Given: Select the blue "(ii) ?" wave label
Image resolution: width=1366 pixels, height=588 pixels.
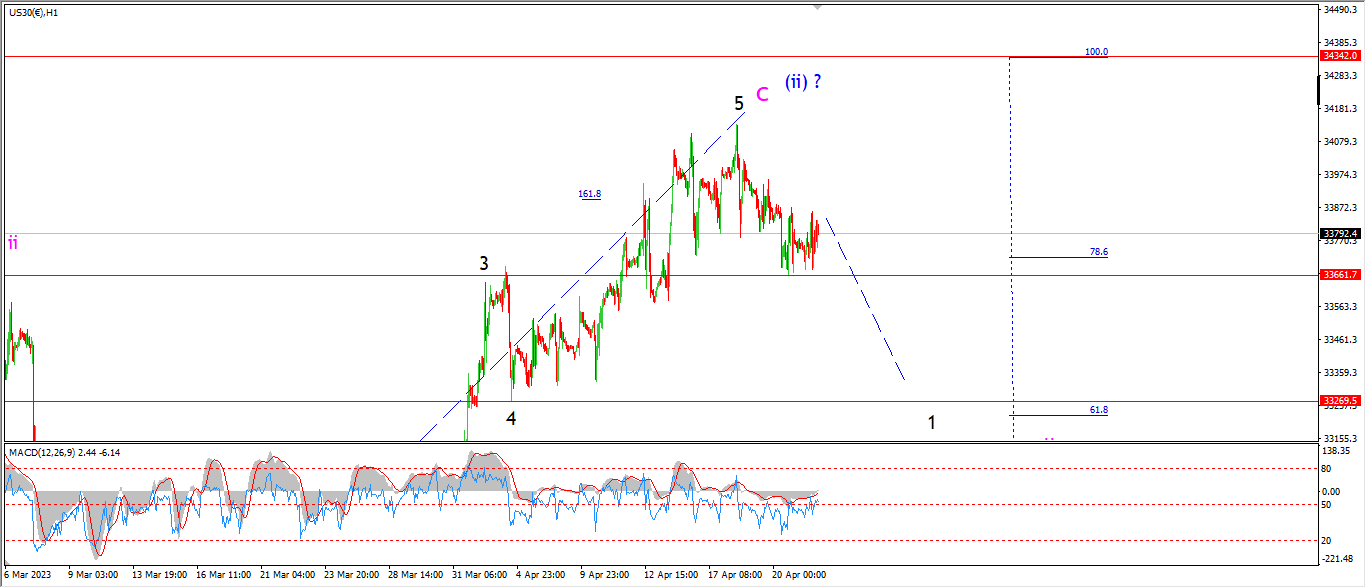Looking at the screenshot, I should click(x=803, y=82).
